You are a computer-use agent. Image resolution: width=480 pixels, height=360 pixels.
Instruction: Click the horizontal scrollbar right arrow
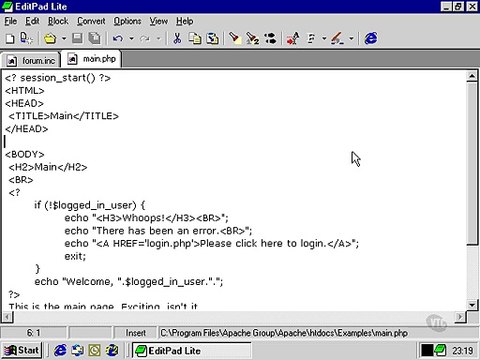pyautogui.click(x=460, y=317)
